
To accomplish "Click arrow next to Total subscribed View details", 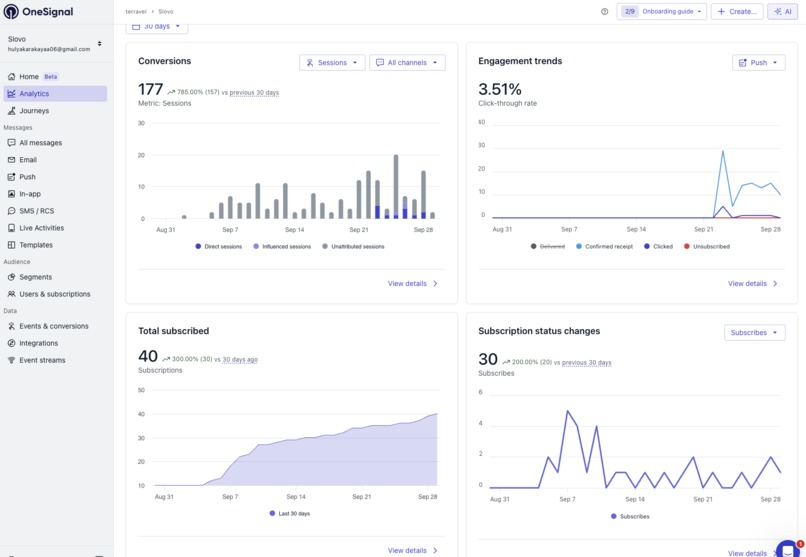I will pos(435,550).
